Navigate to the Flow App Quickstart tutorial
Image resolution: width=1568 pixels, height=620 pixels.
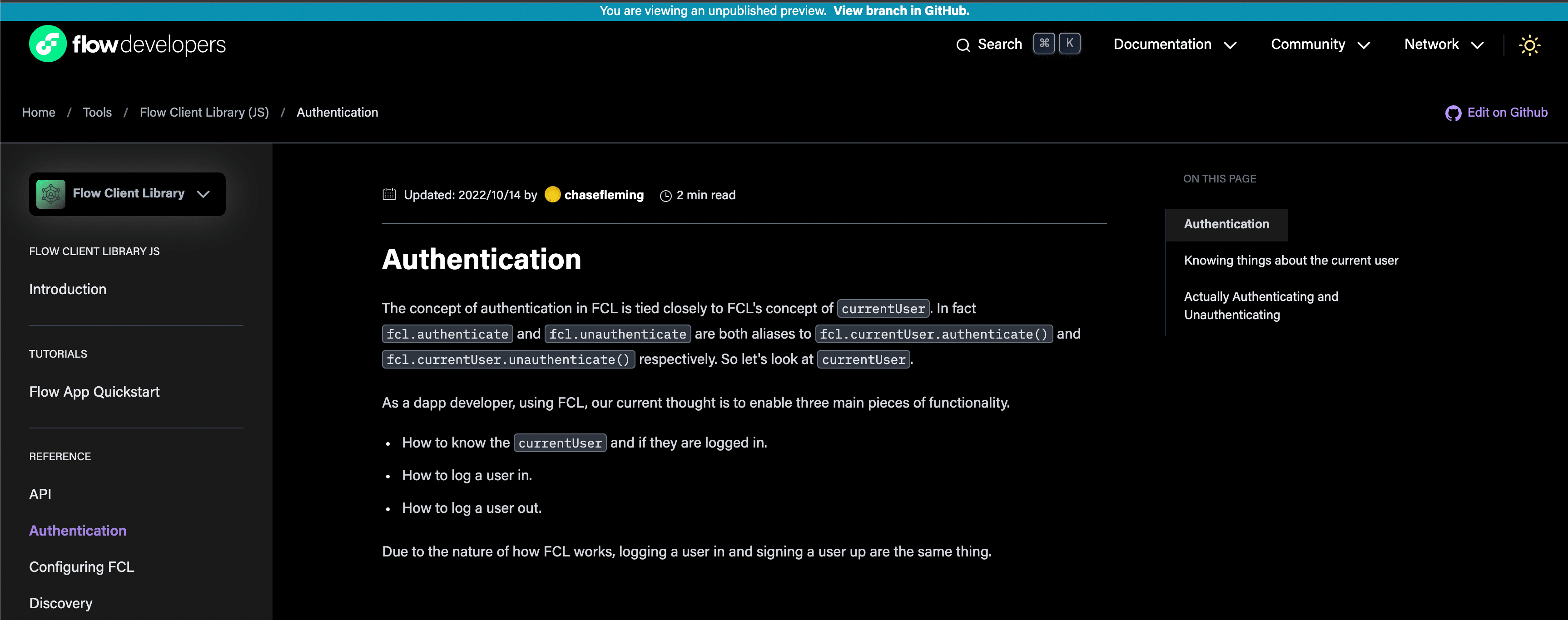[94, 391]
